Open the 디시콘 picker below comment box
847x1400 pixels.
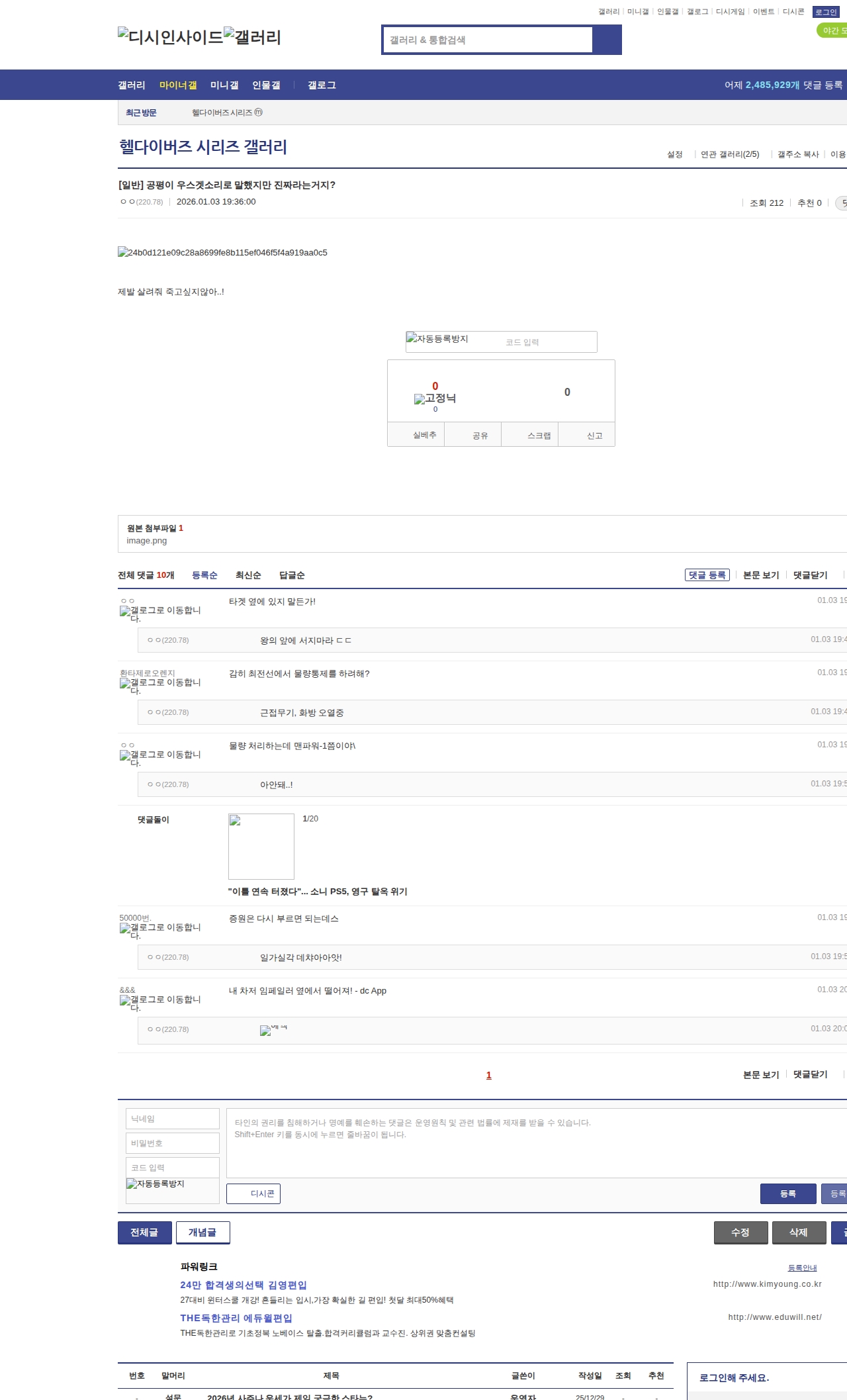pos(253,1193)
